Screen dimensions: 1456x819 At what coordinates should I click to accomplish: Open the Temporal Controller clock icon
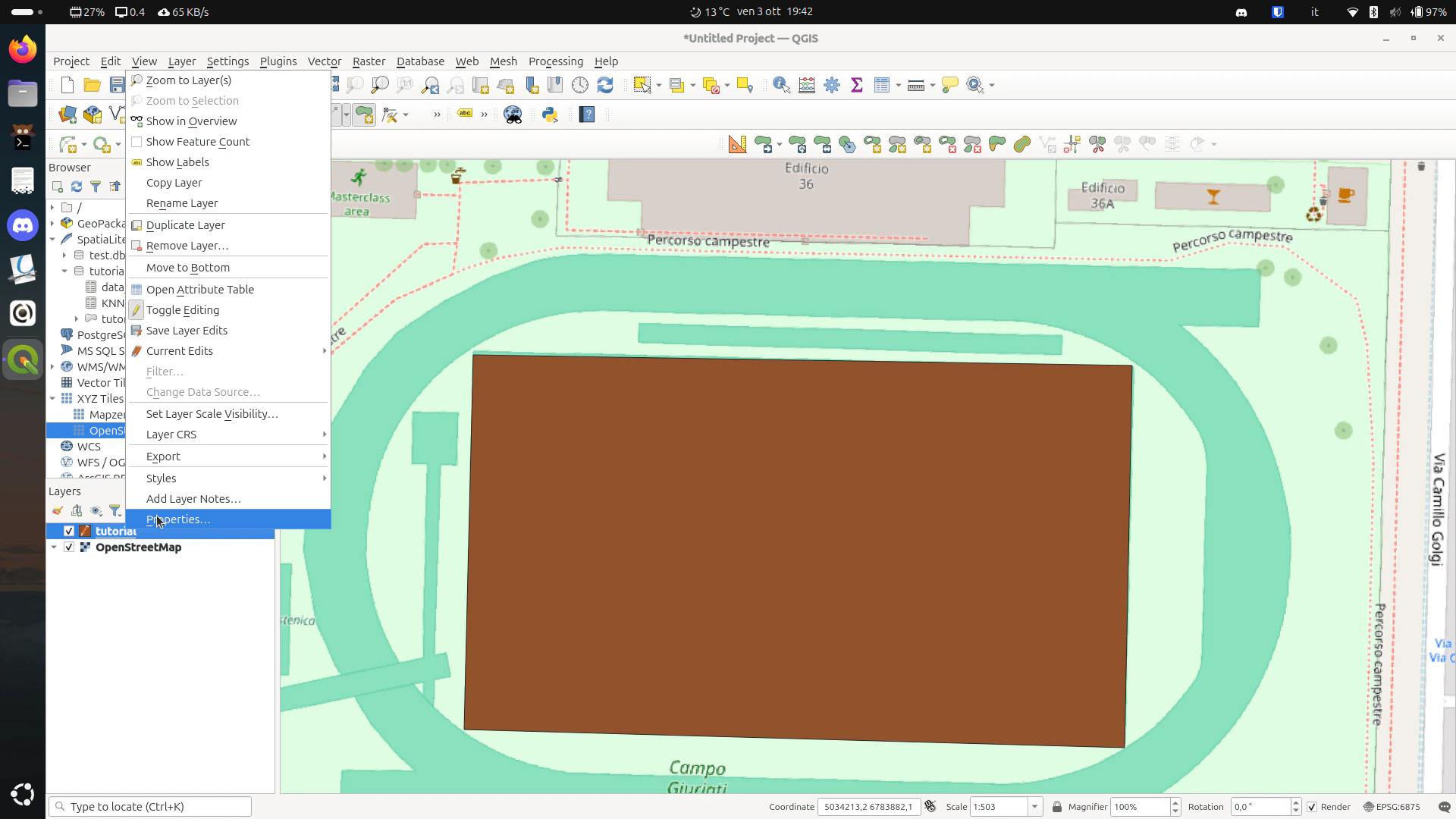(x=580, y=85)
